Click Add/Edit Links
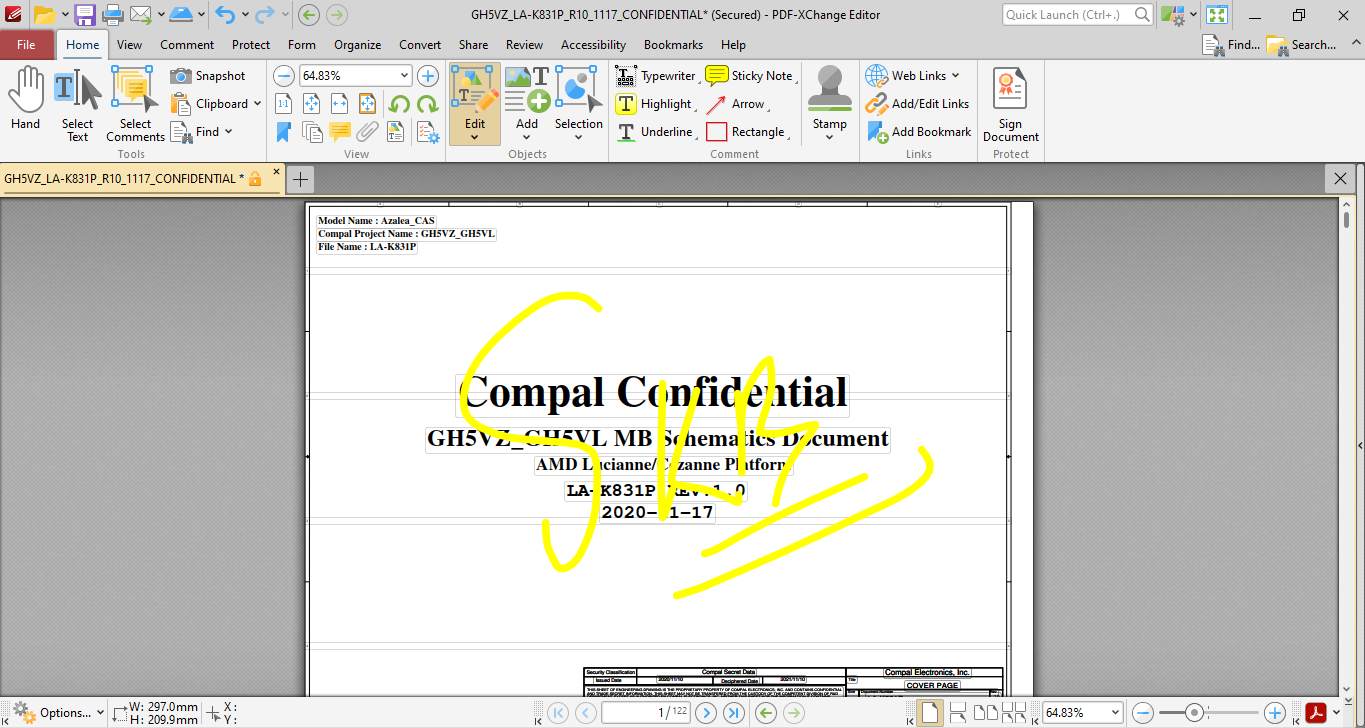The width and height of the screenshot is (1365, 728). coord(917,104)
